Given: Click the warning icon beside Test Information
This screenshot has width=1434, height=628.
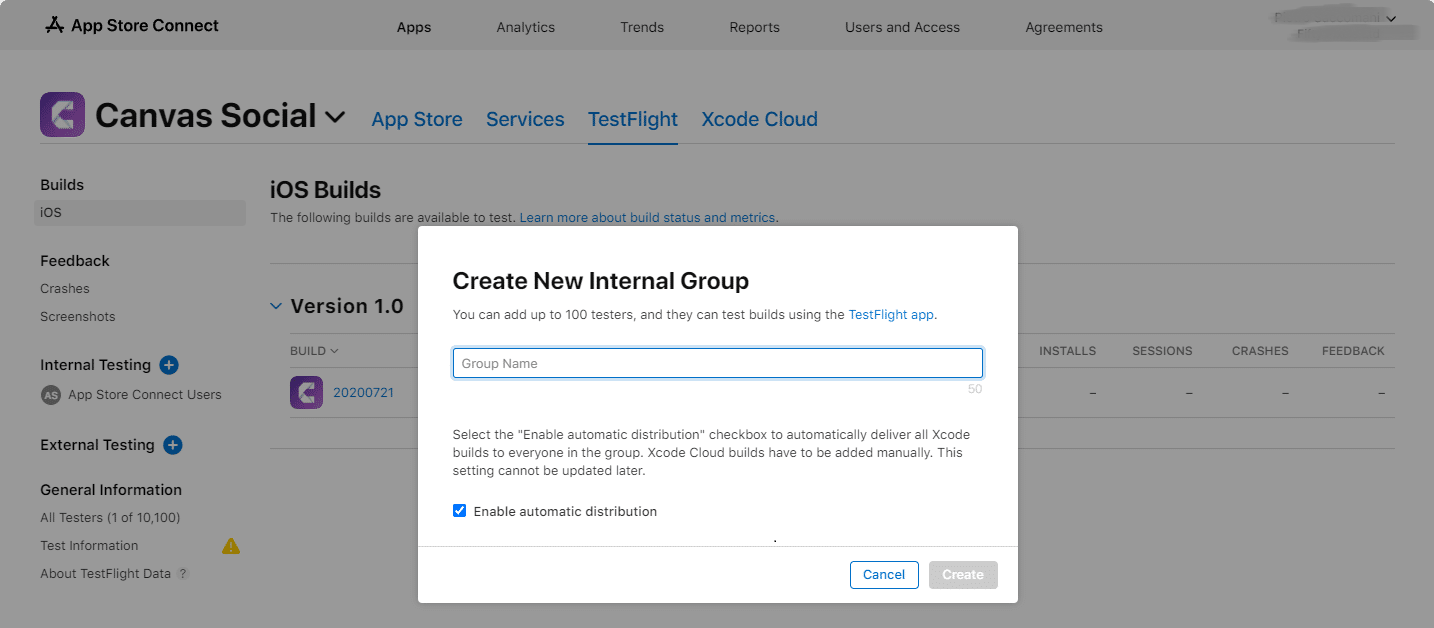Looking at the screenshot, I should click(x=230, y=545).
